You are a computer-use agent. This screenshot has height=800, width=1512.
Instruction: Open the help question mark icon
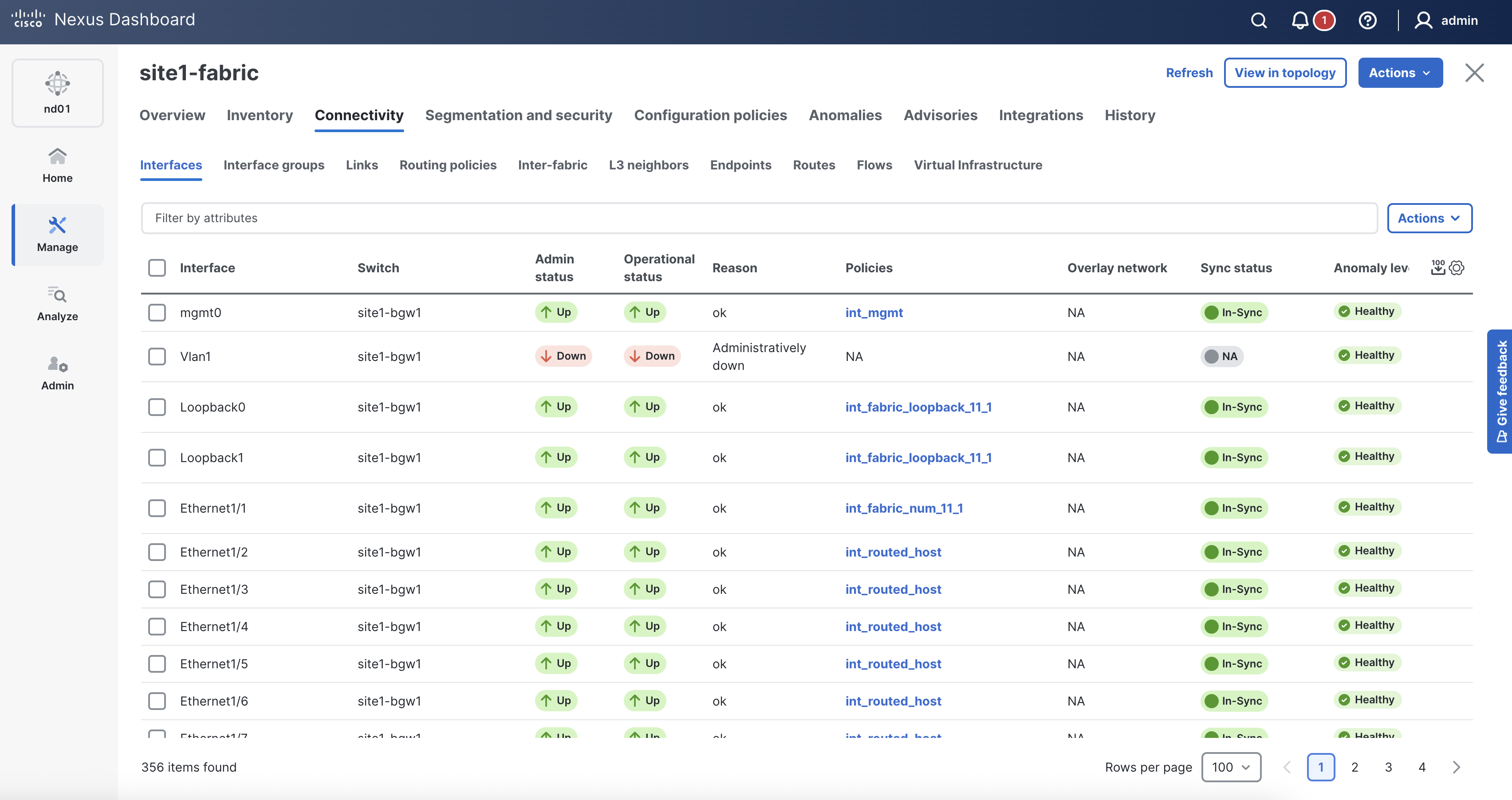point(1367,20)
